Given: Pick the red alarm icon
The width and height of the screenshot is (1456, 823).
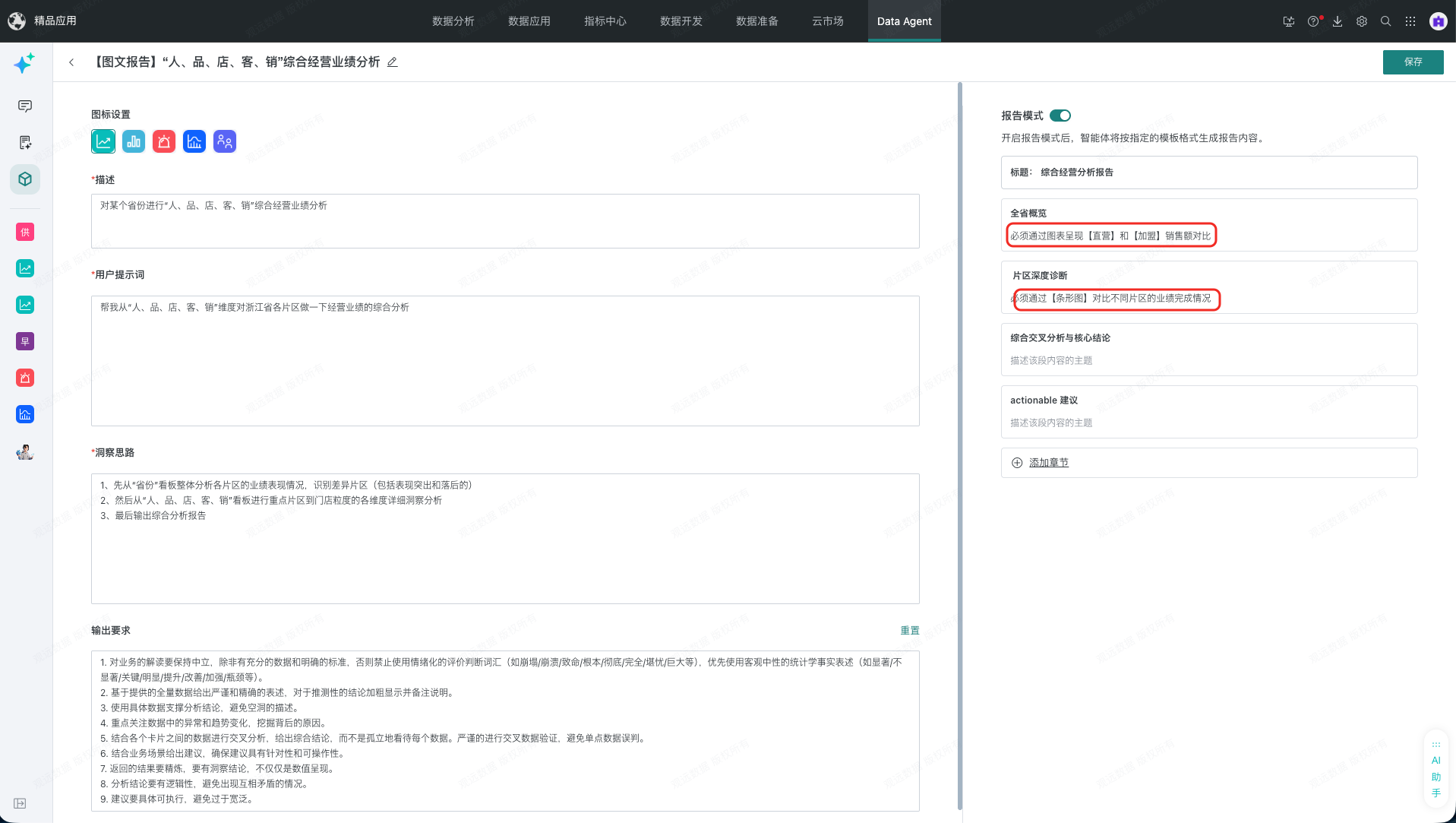Looking at the screenshot, I should click(164, 141).
